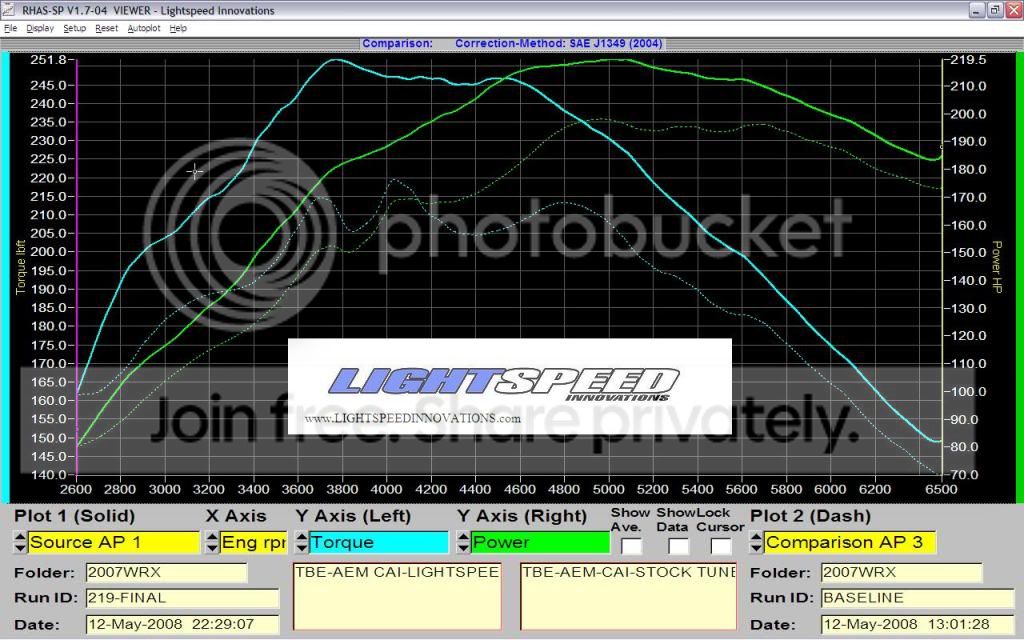Screen dimensions: 1024x640
Task: Open the Setup menu
Action: pyautogui.click(x=74, y=28)
